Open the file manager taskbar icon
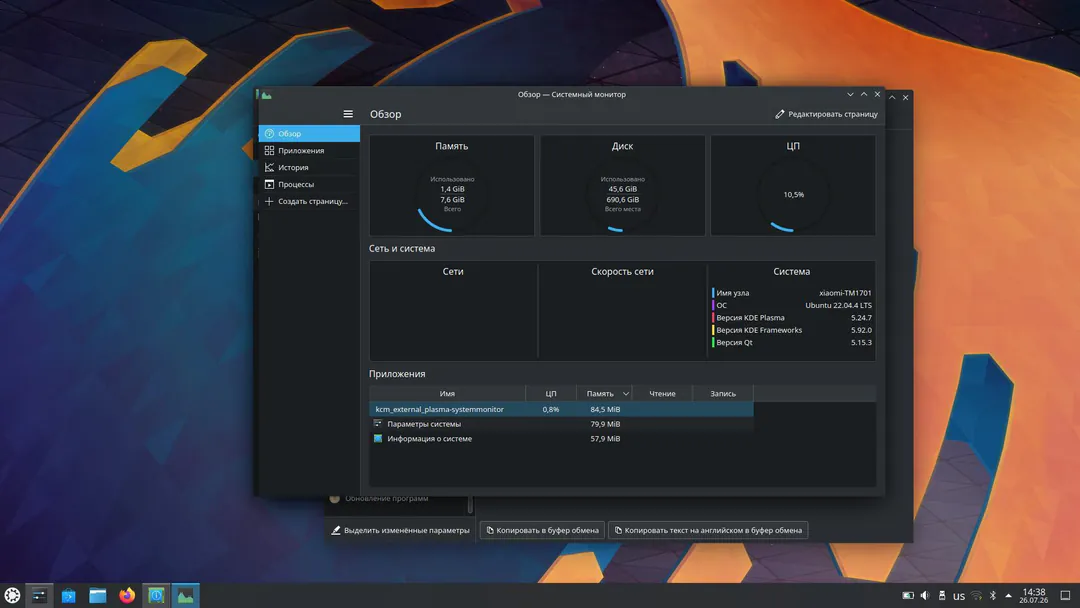 click(x=98, y=595)
